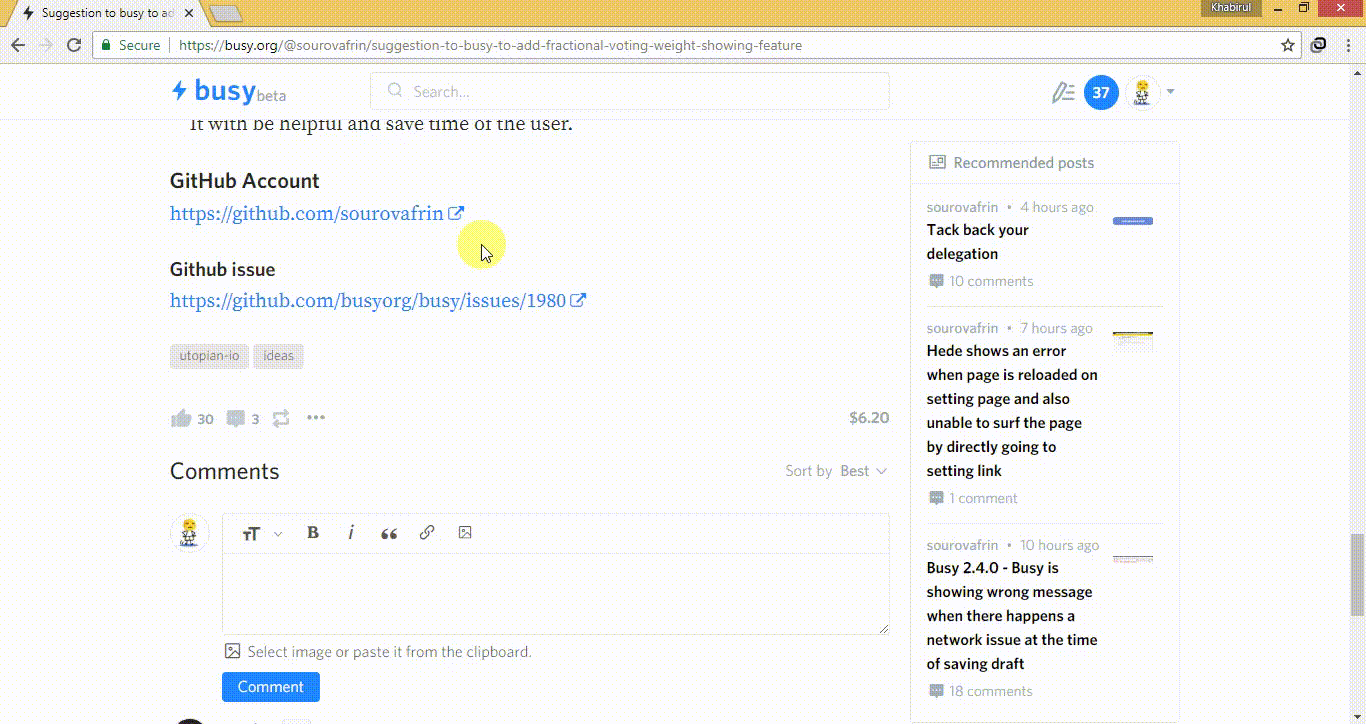1366x724 pixels.
Task: Click the insert image icon in editor toolbar
Action: (465, 533)
